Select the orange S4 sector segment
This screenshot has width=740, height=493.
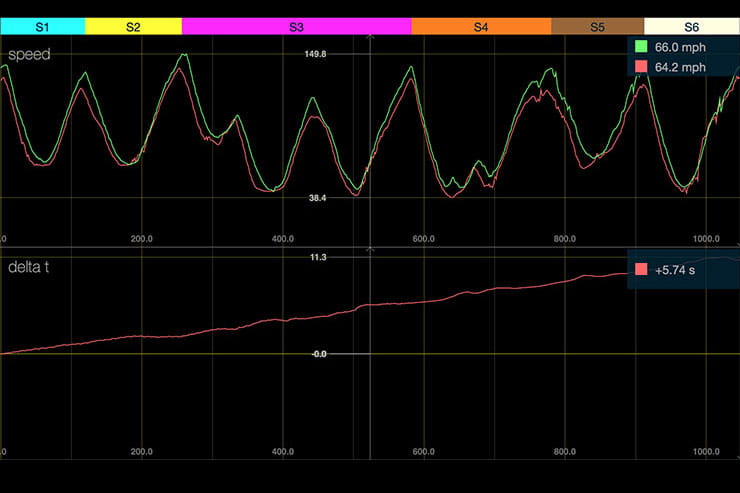(481, 27)
